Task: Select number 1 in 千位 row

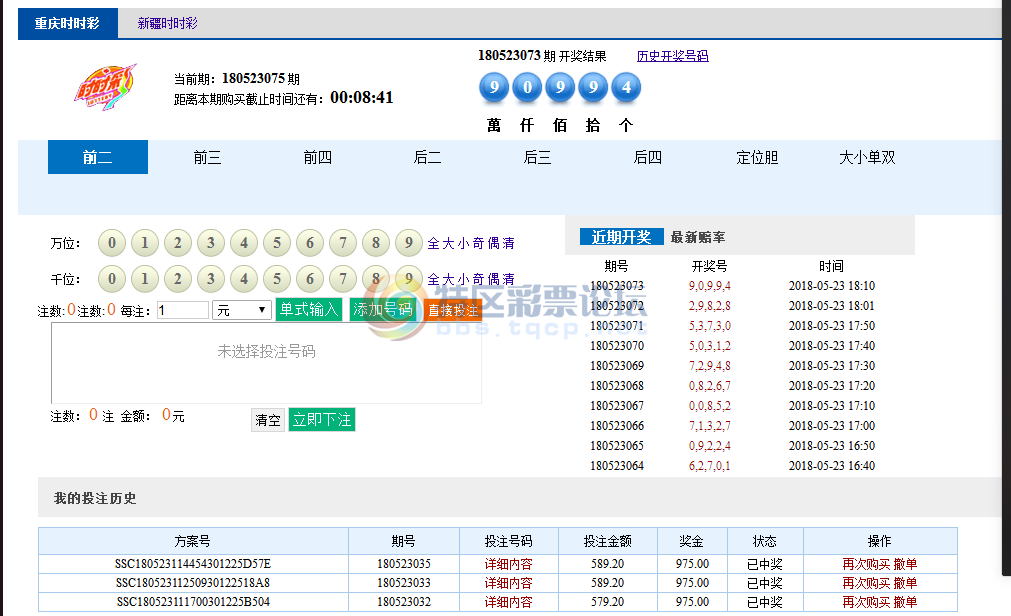Action: [x=144, y=279]
